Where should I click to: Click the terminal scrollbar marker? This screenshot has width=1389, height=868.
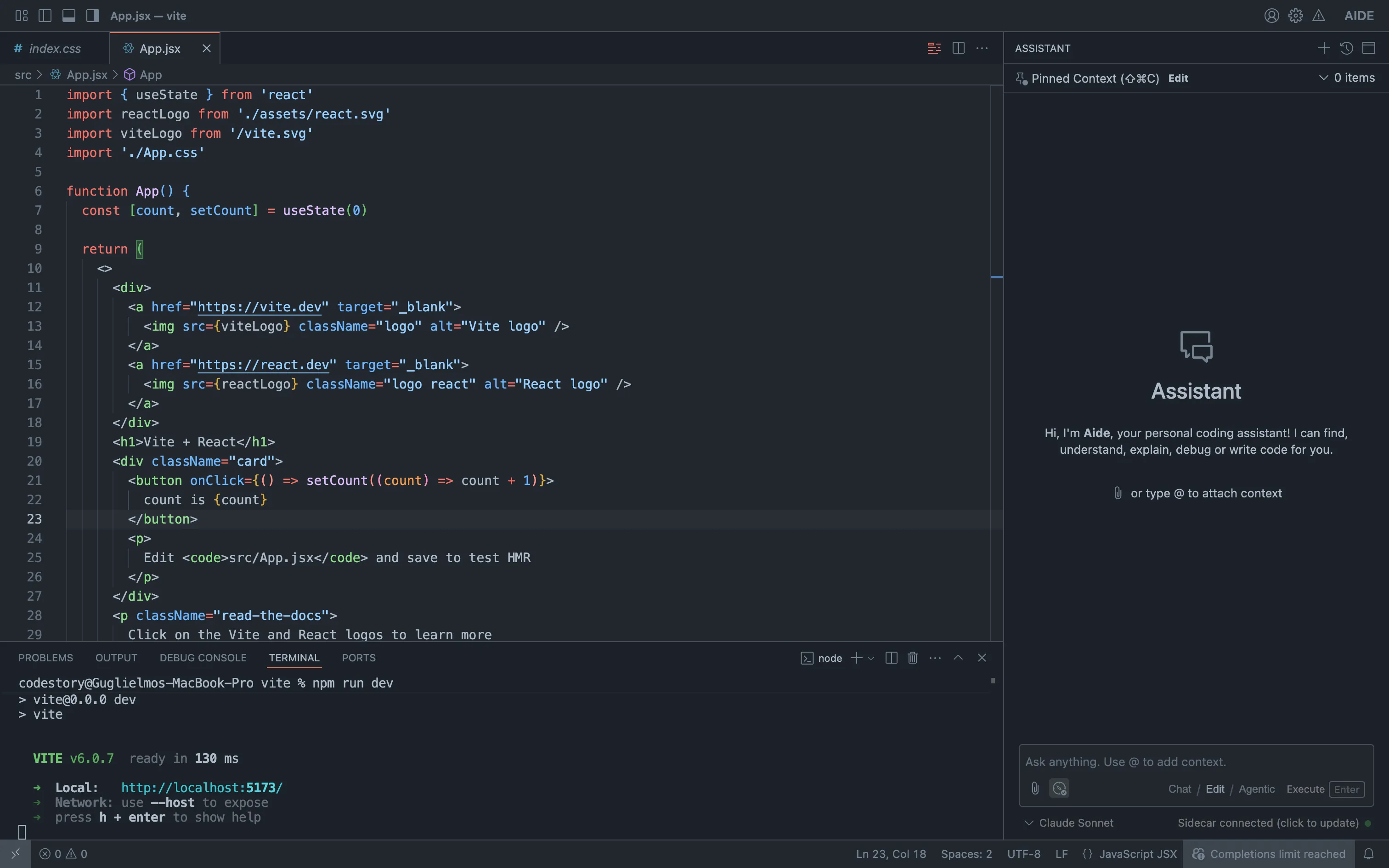pos(993,680)
